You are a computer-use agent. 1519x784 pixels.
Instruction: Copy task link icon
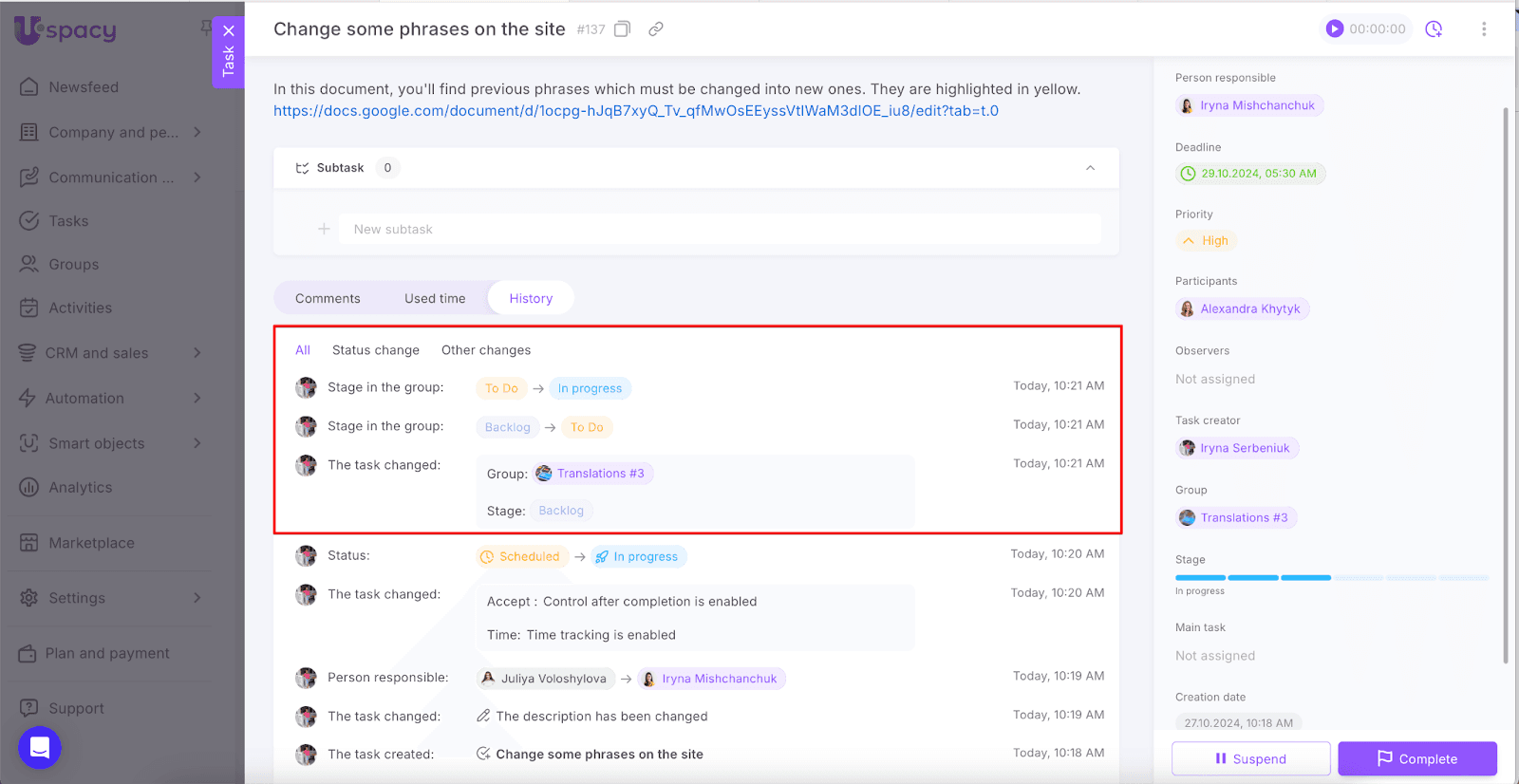pyautogui.click(x=655, y=29)
